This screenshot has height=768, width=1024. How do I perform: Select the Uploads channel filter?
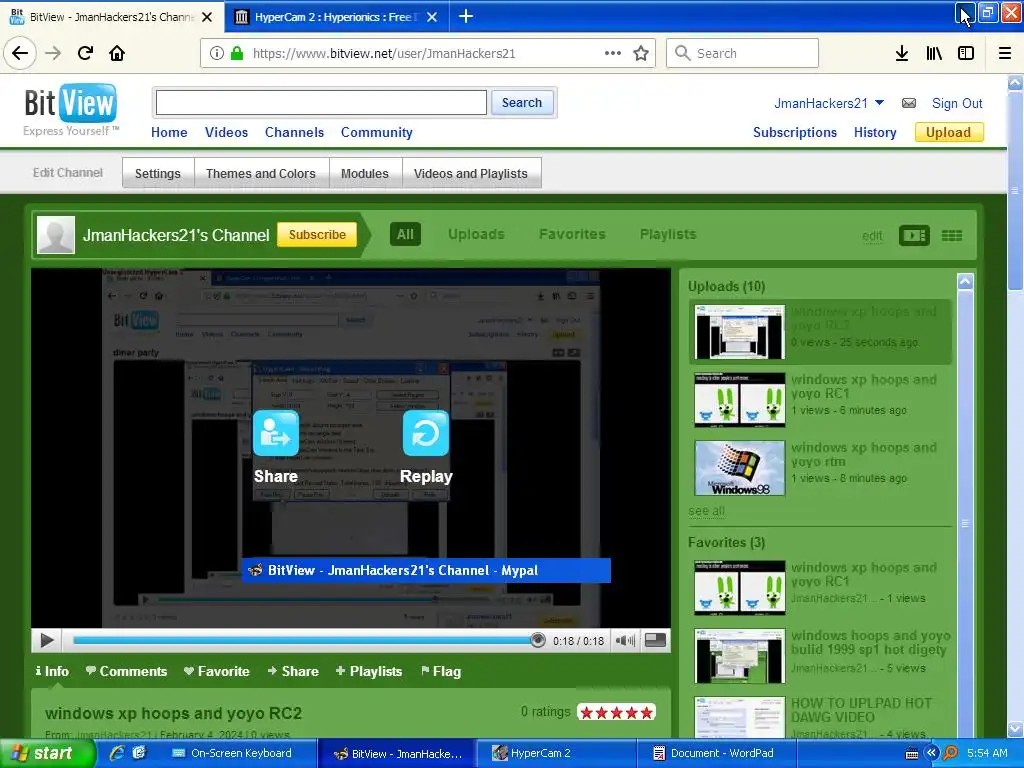(476, 234)
